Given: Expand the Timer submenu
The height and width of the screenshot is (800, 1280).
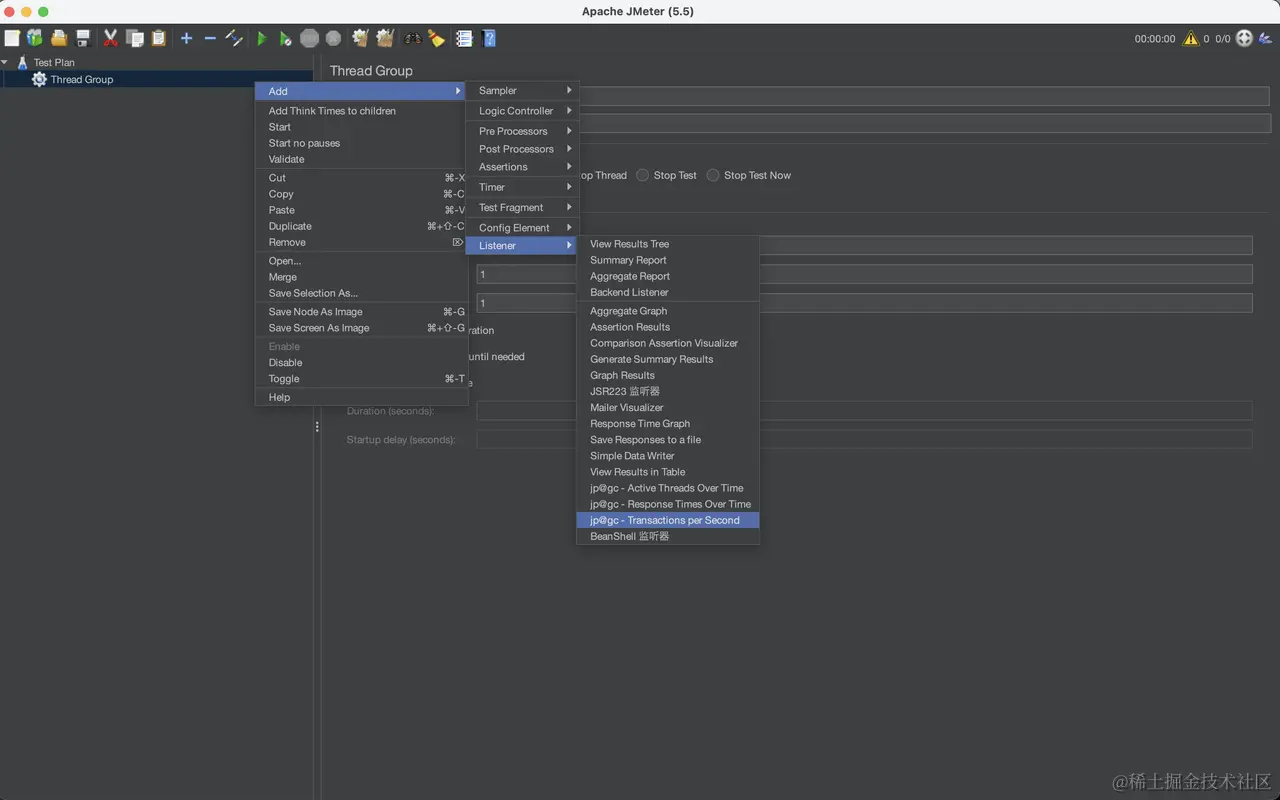Looking at the screenshot, I should pyautogui.click(x=522, y=187).
